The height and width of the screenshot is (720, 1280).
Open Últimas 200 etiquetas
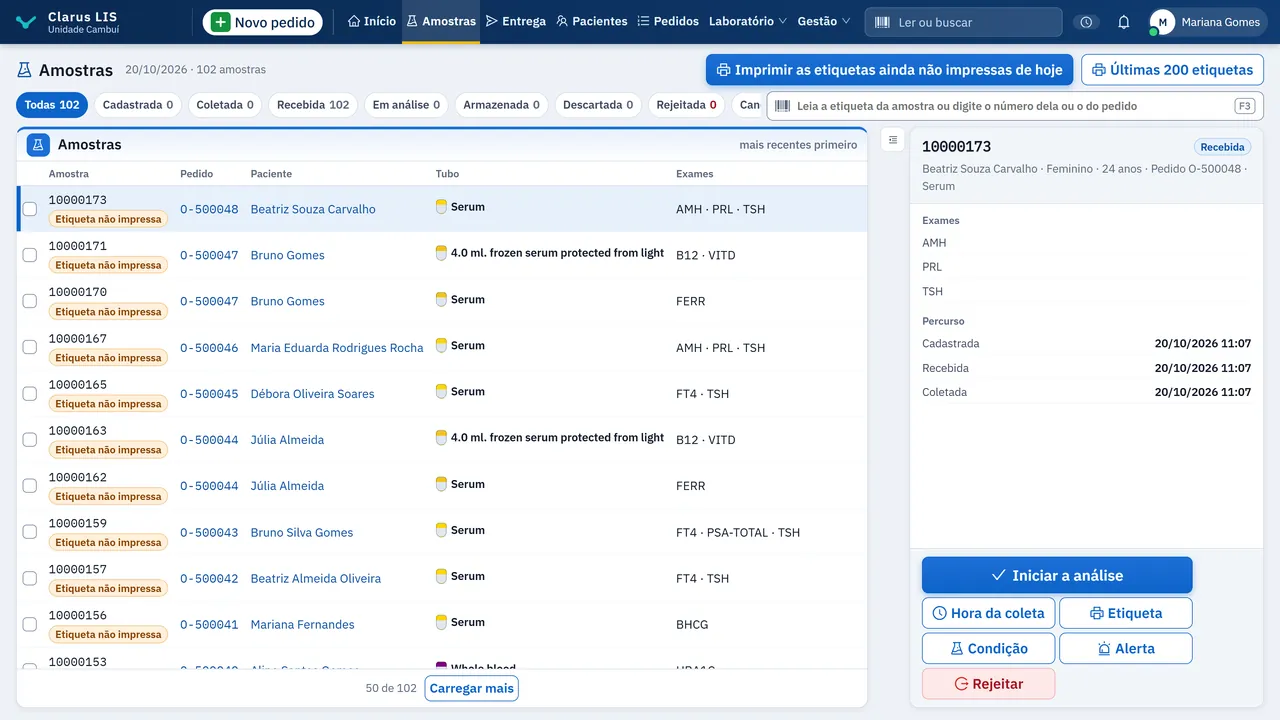tap(1172, 70)
